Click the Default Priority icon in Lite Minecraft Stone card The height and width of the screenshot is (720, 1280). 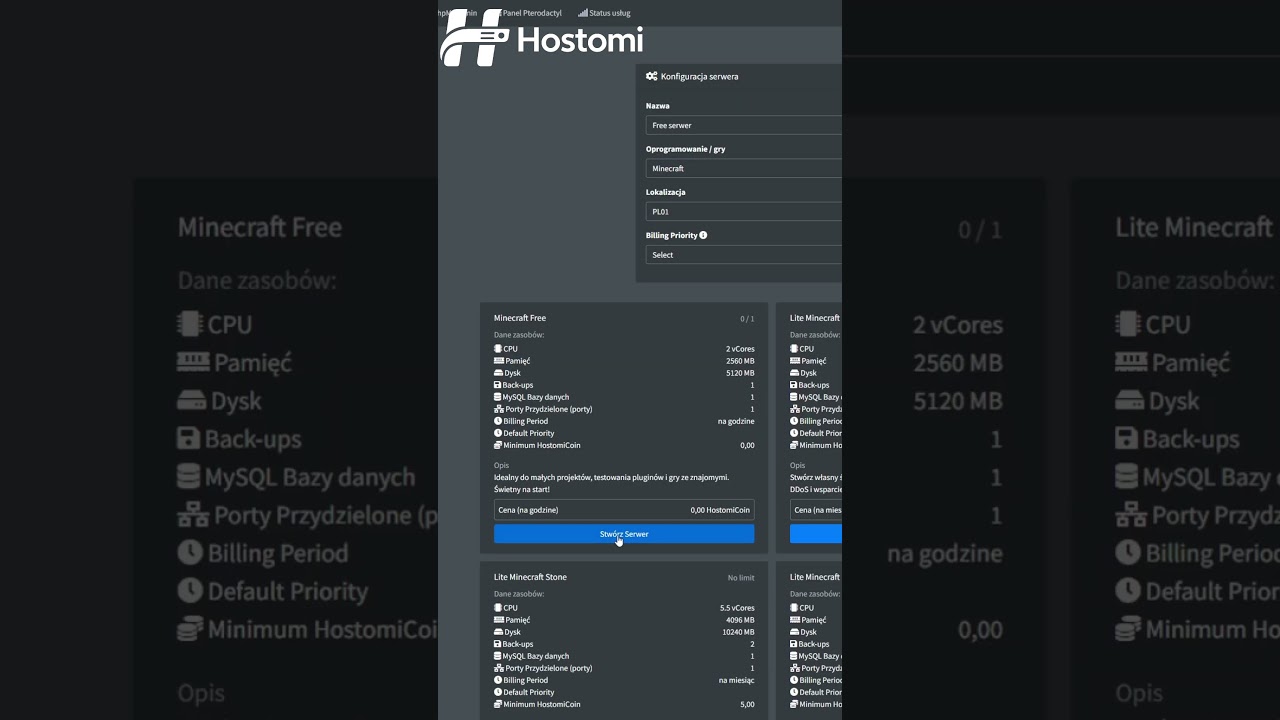coord(498,692)
